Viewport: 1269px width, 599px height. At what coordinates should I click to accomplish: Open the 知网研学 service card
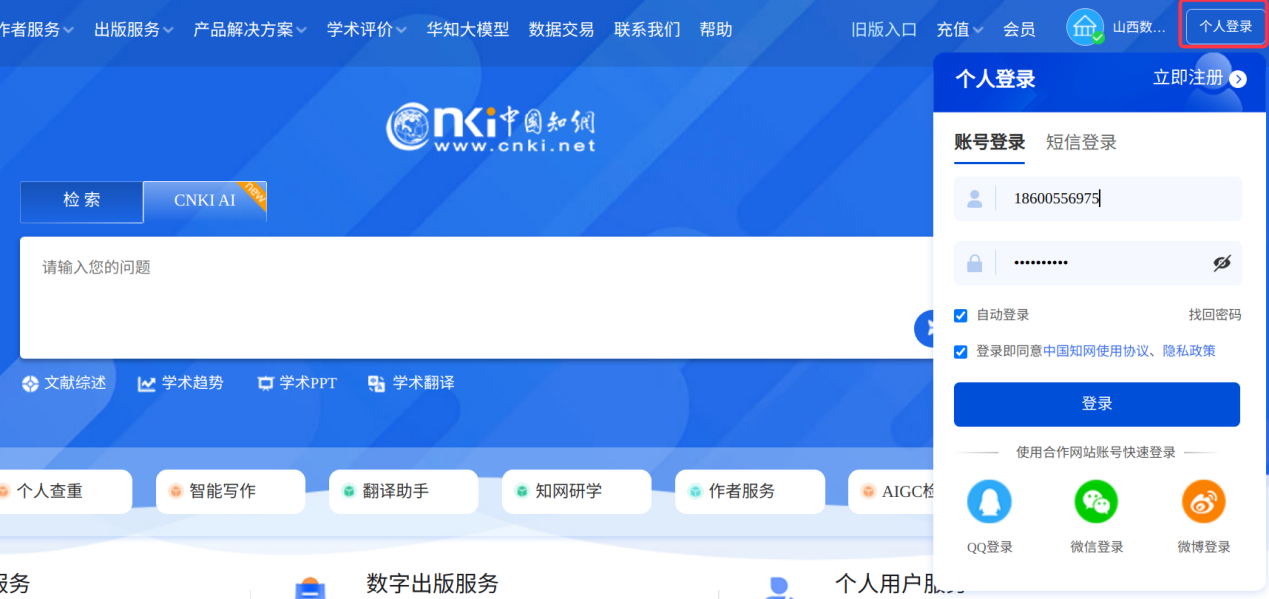(576, 491)
